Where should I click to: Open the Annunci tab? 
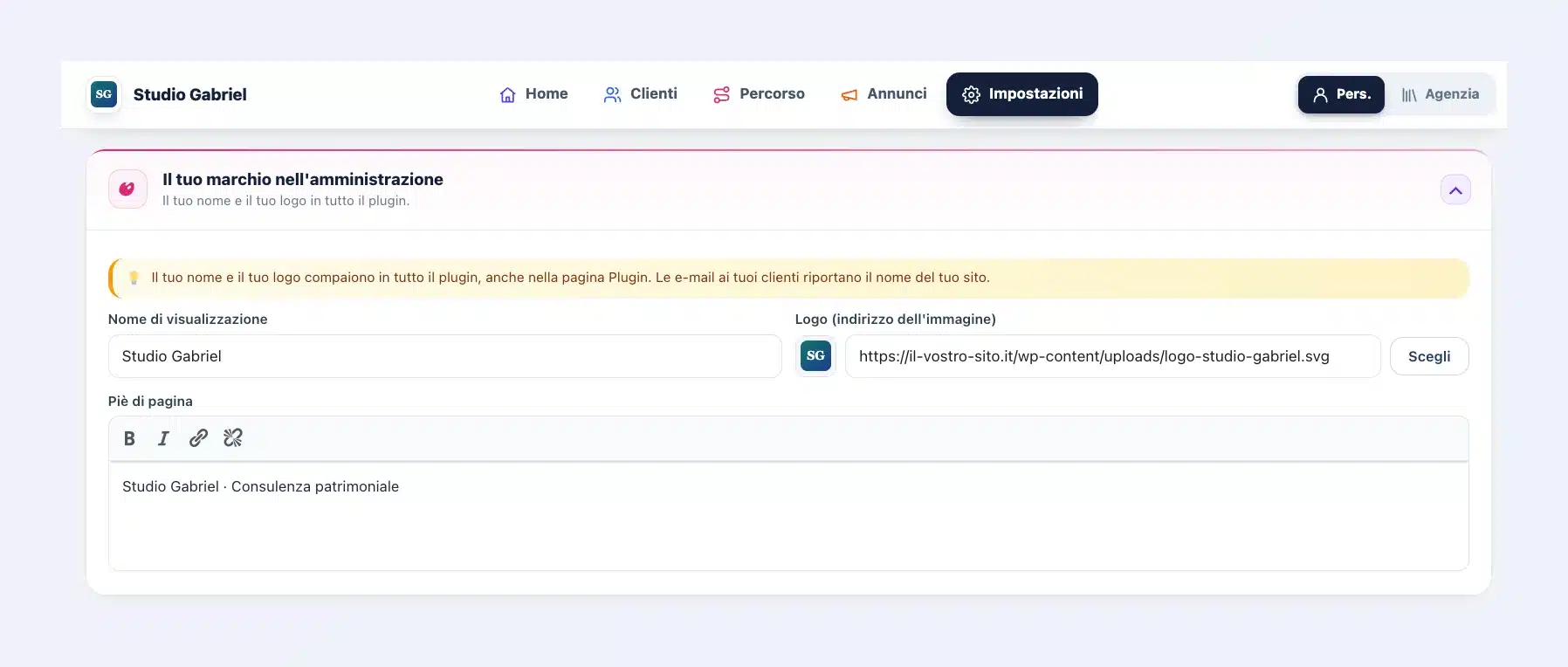pyautogui.click(x=884, y=94)
